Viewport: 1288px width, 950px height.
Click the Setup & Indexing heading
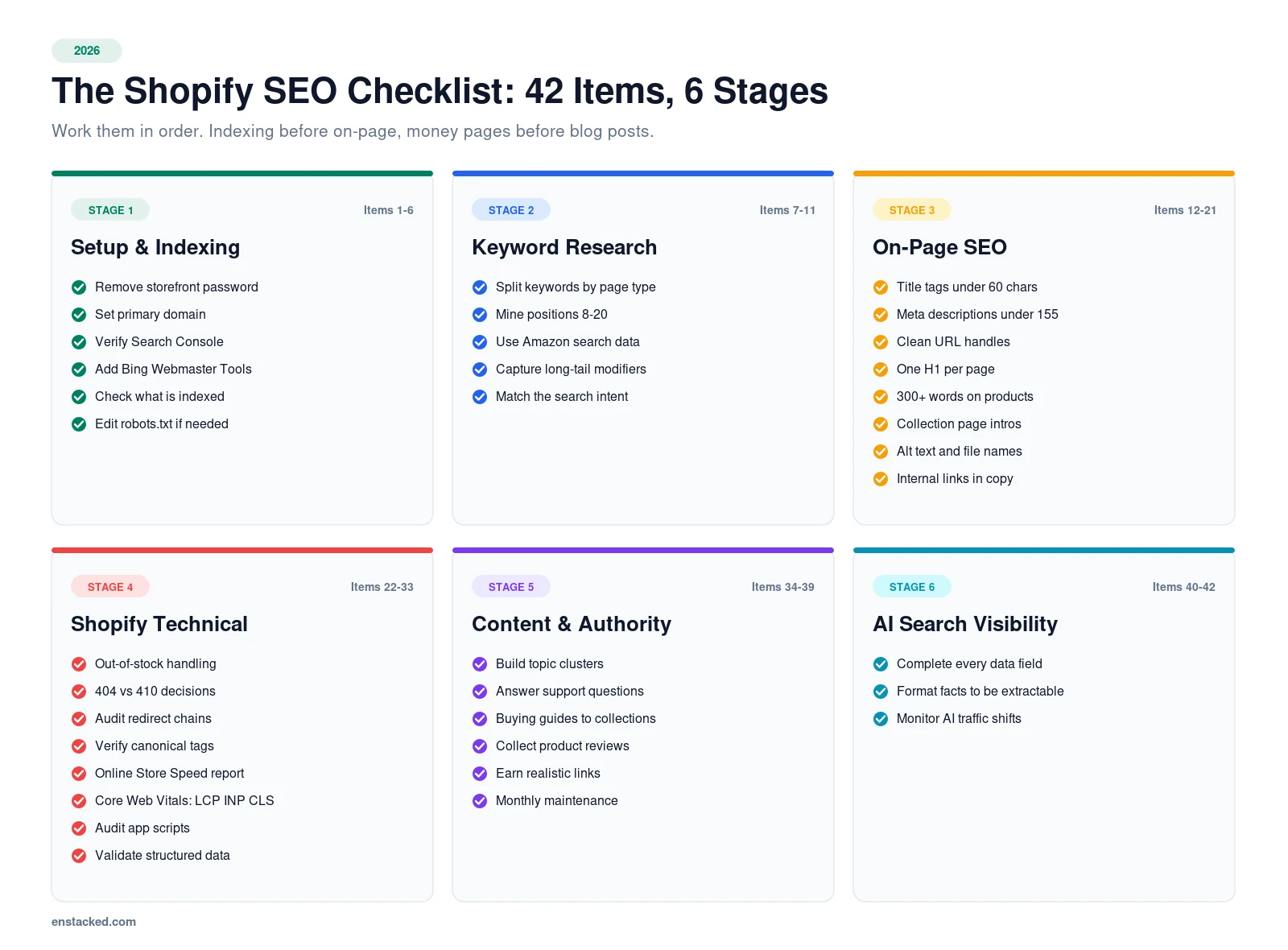(x=155, y=247)
